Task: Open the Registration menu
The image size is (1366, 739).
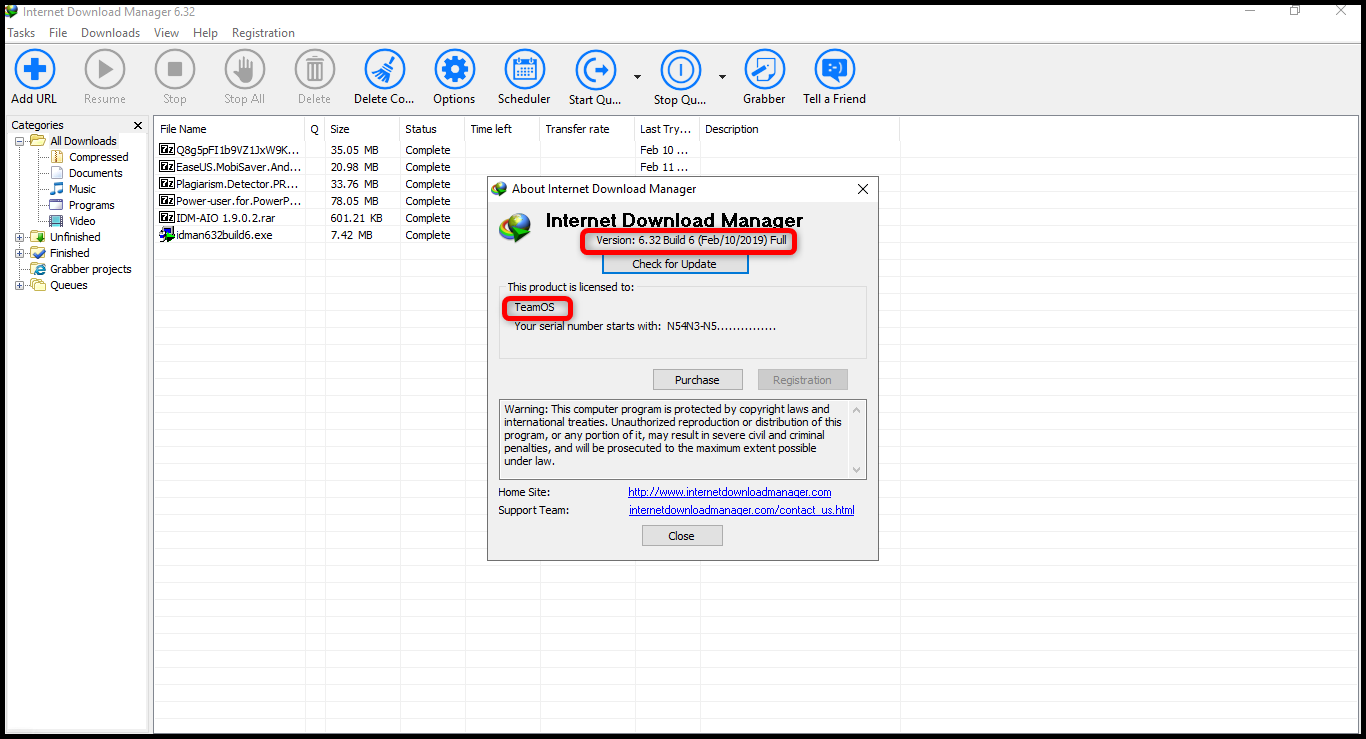Action: coord(263,33)
